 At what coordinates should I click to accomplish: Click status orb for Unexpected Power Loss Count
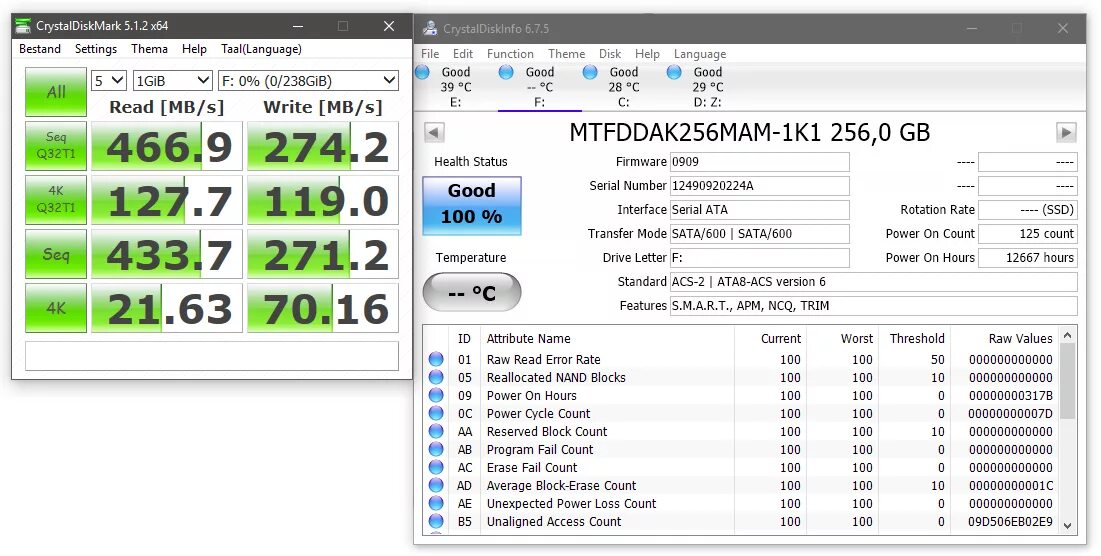(436, 503)
